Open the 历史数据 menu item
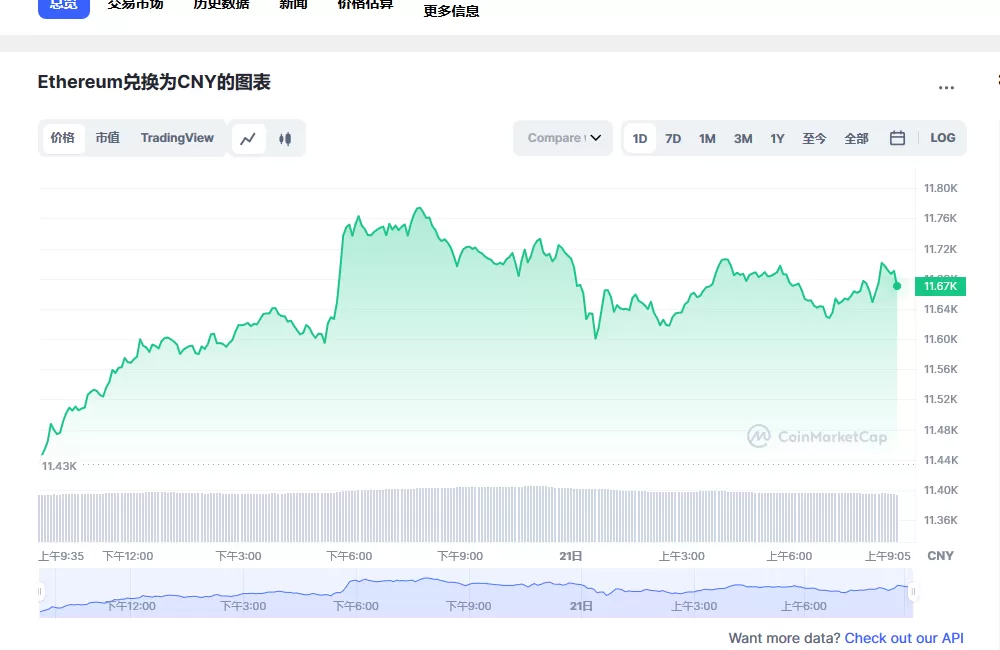 (x=220, y=5)
